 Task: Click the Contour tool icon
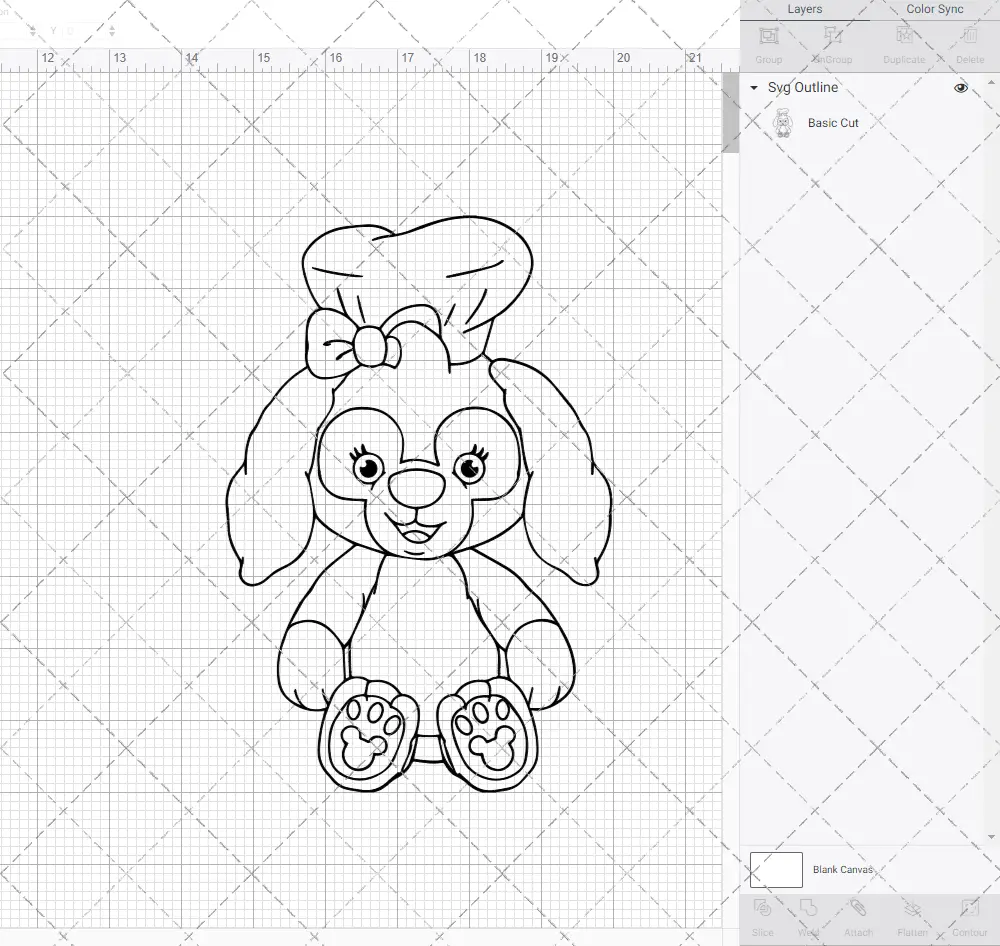coord(969,909)
